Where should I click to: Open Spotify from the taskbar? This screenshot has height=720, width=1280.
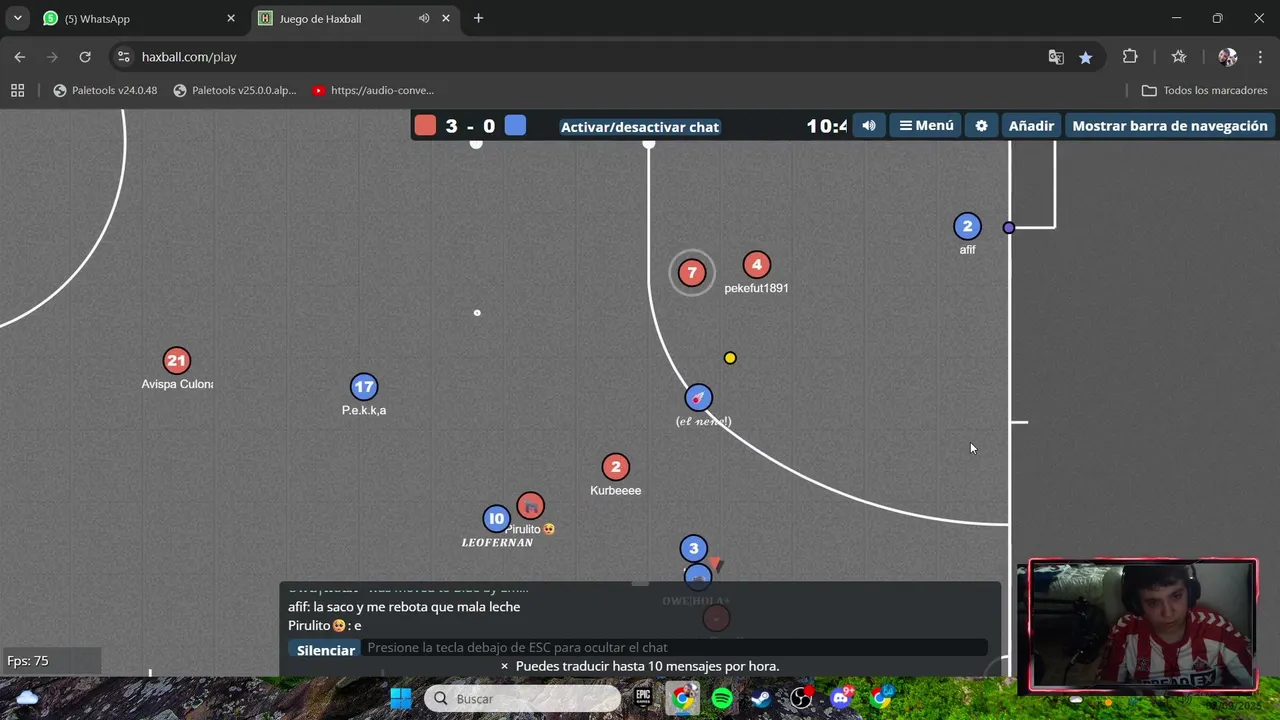pos(722,698)
